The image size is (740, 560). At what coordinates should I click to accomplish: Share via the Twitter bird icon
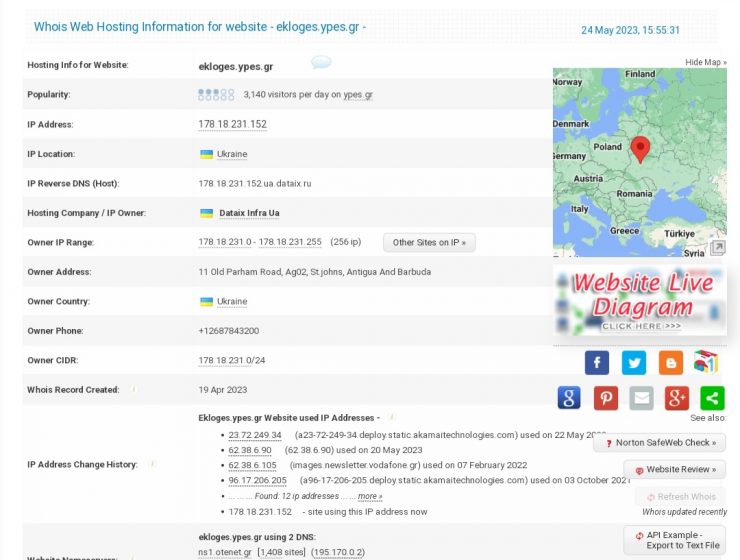point(634,363)
